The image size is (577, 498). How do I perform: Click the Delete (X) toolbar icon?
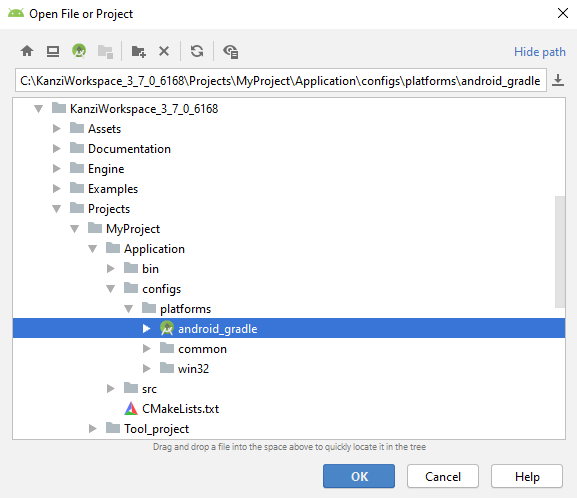tap(164, 51)
